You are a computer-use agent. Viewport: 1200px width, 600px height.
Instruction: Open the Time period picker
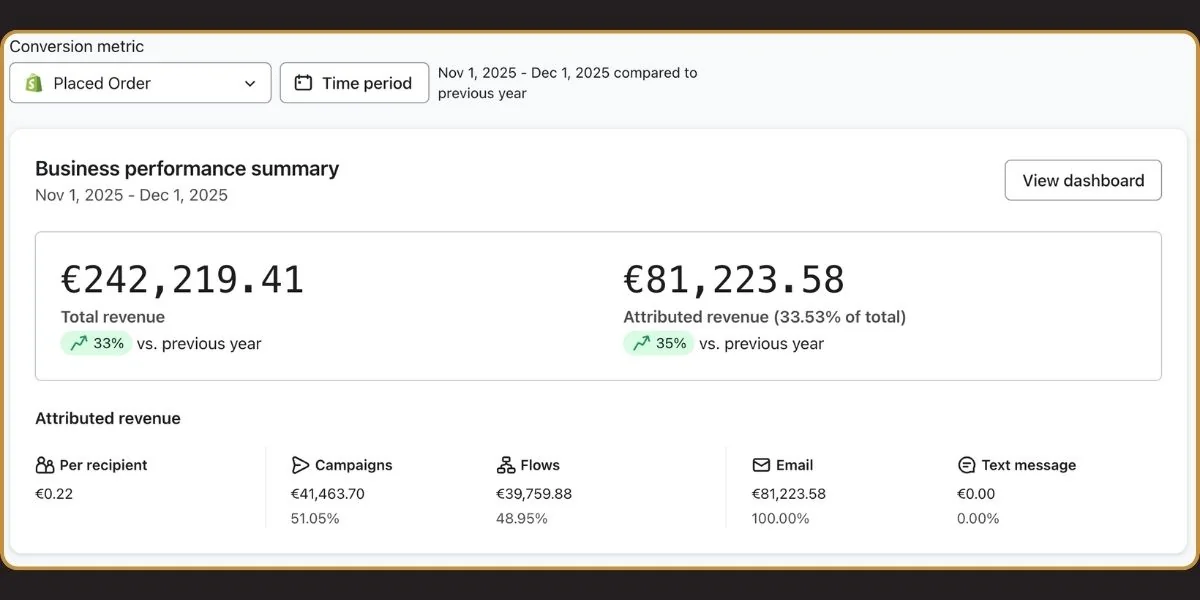tap(354, 83)
